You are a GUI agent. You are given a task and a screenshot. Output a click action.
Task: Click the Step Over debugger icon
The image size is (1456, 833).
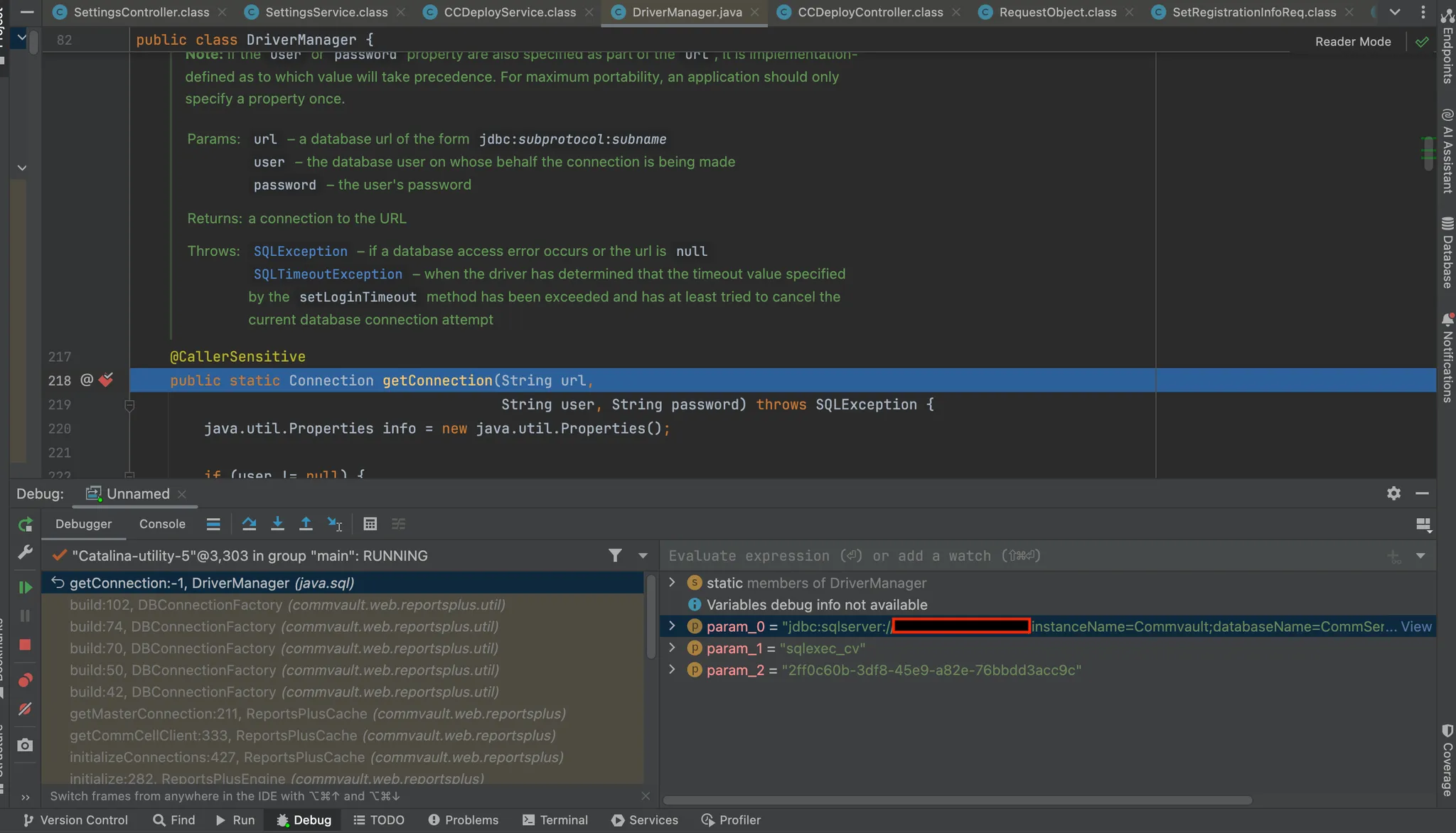pyautogui.click(x=249, y=525)
